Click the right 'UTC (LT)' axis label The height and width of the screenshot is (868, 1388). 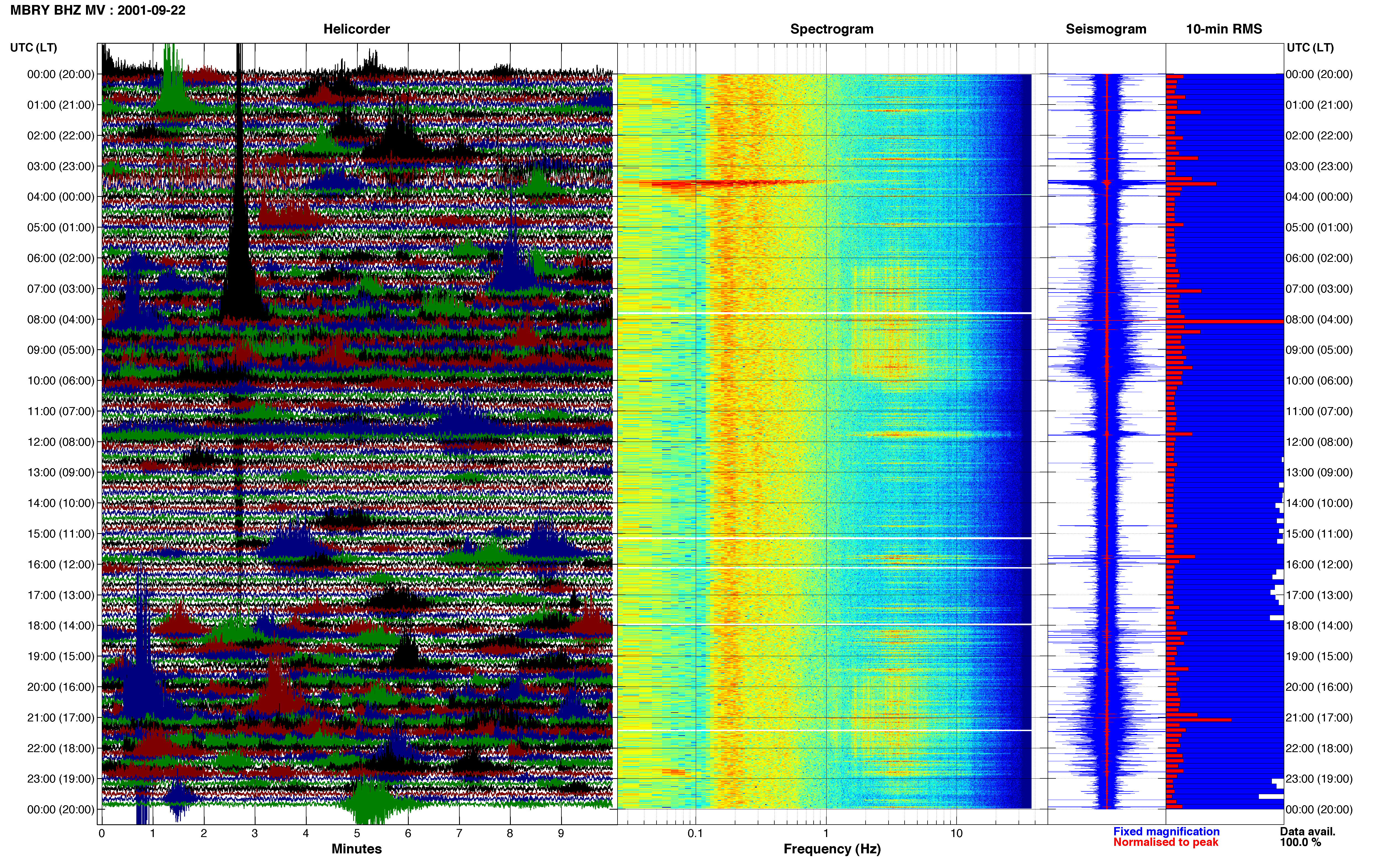point(1310,48)
